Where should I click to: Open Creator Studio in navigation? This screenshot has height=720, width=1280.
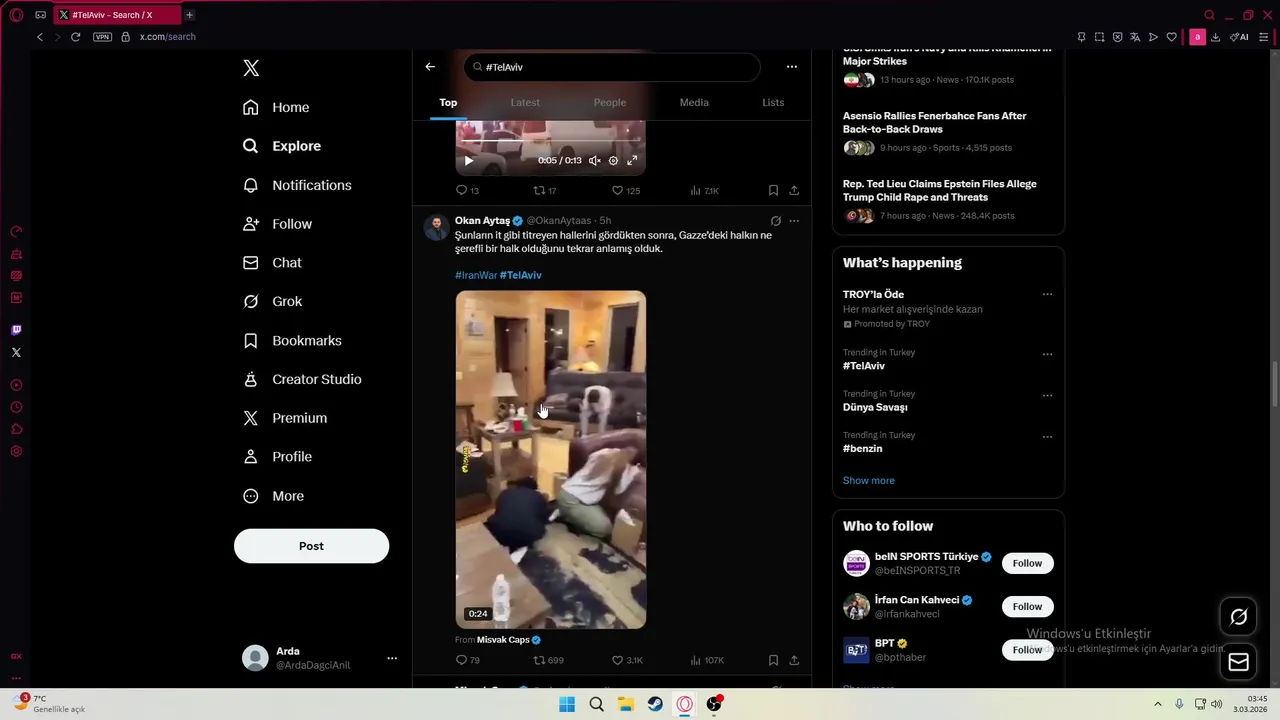(x=303, y=379)
